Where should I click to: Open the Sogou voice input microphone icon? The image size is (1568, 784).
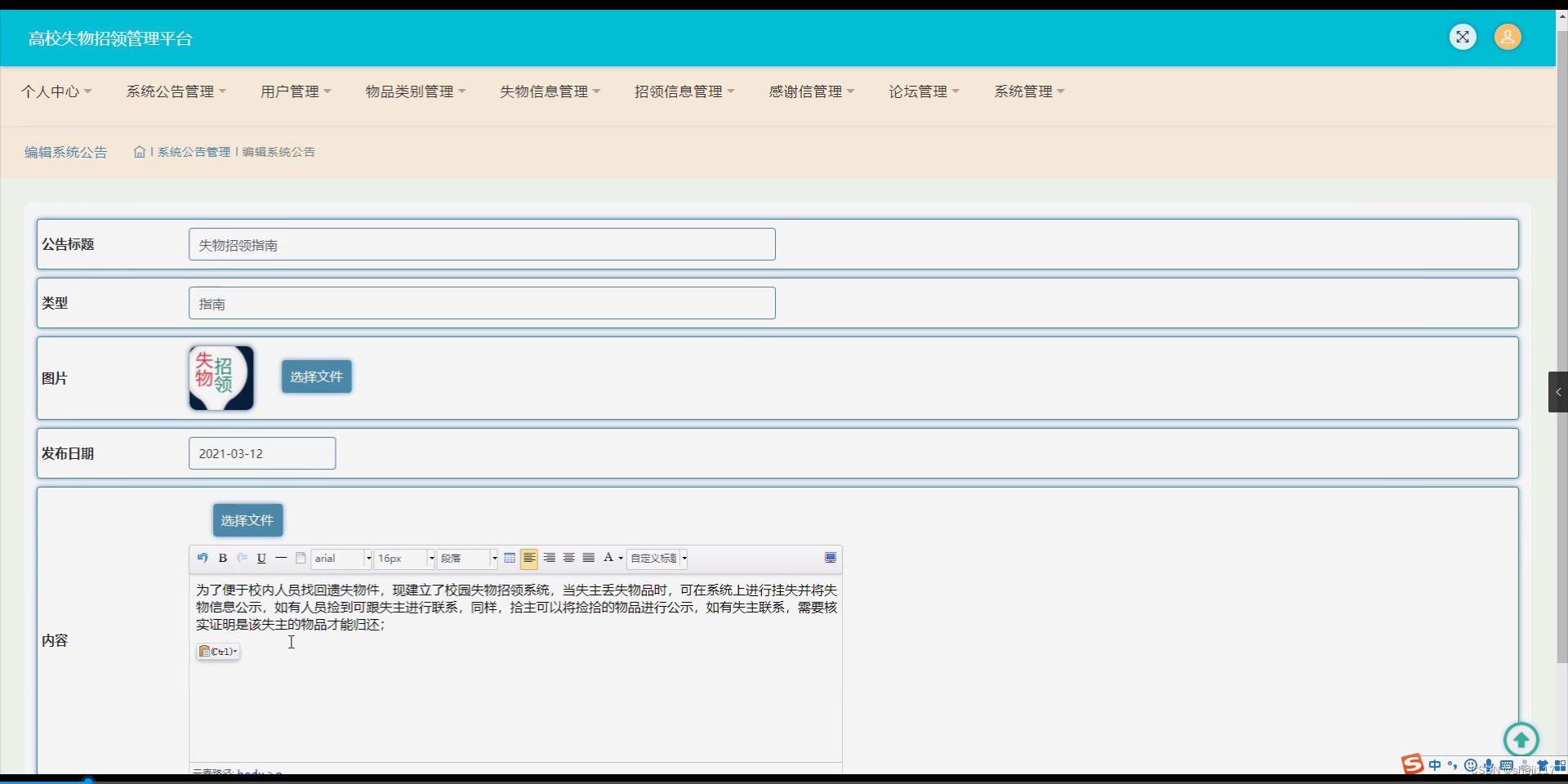point(1489,765)
